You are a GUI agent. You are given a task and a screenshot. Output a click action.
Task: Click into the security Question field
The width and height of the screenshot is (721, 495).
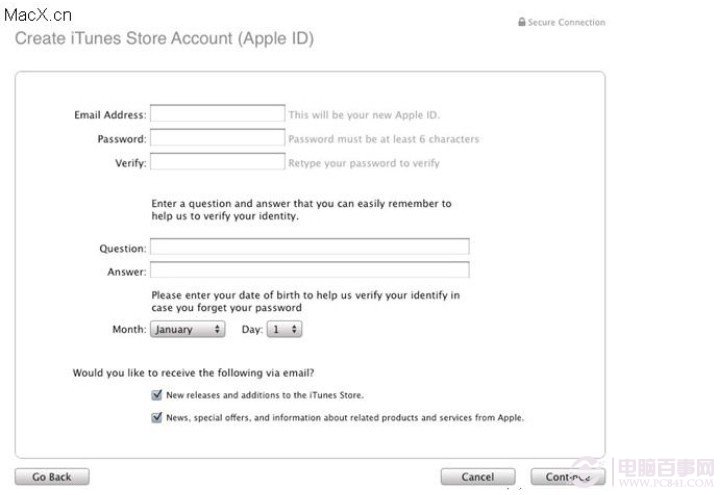(310, 247)
